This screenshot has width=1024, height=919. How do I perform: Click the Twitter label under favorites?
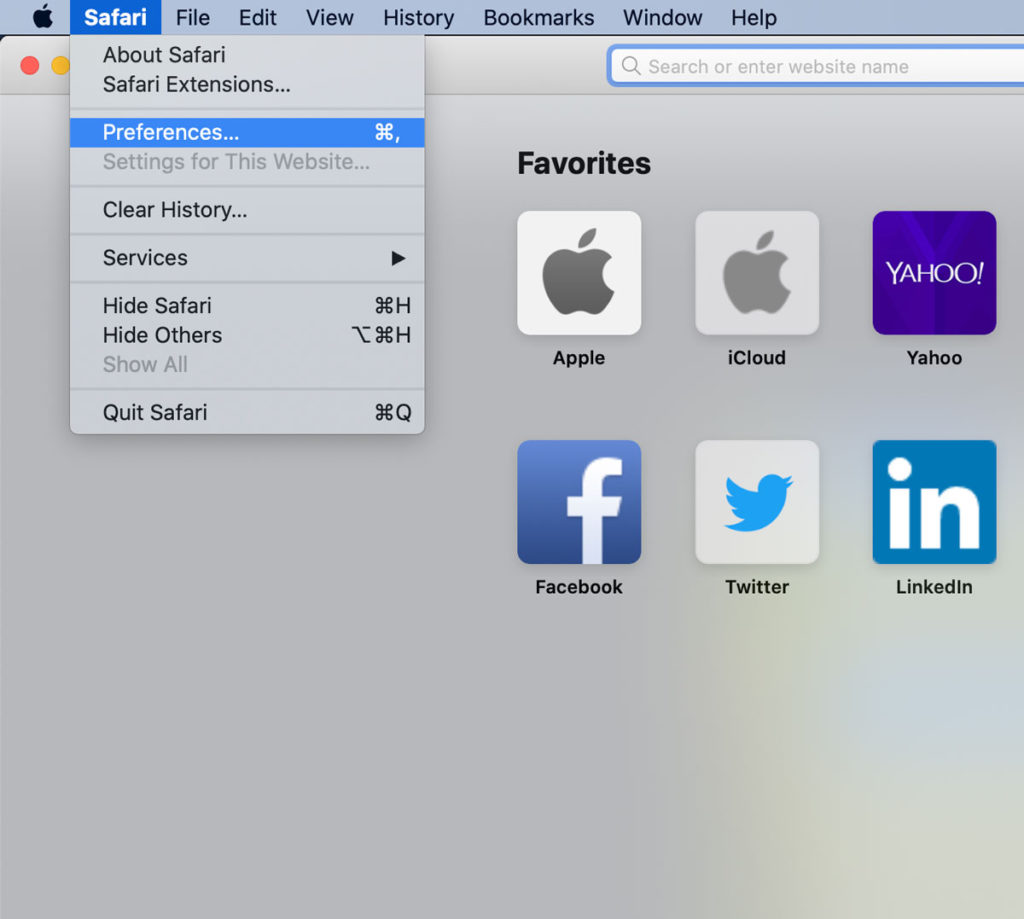click(757, 587)
